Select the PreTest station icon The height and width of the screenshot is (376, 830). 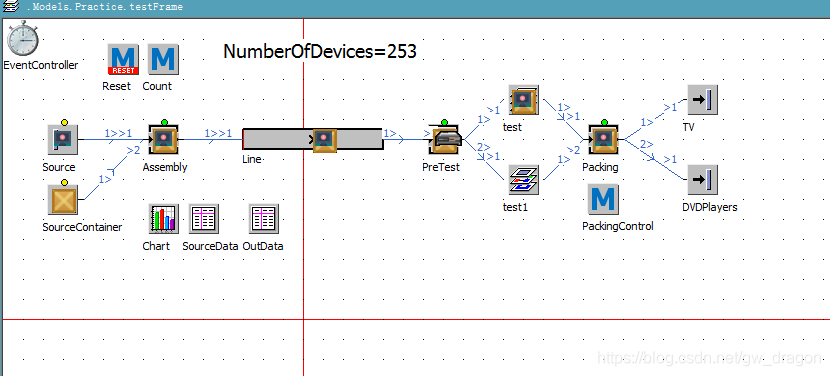pos(444,140)
